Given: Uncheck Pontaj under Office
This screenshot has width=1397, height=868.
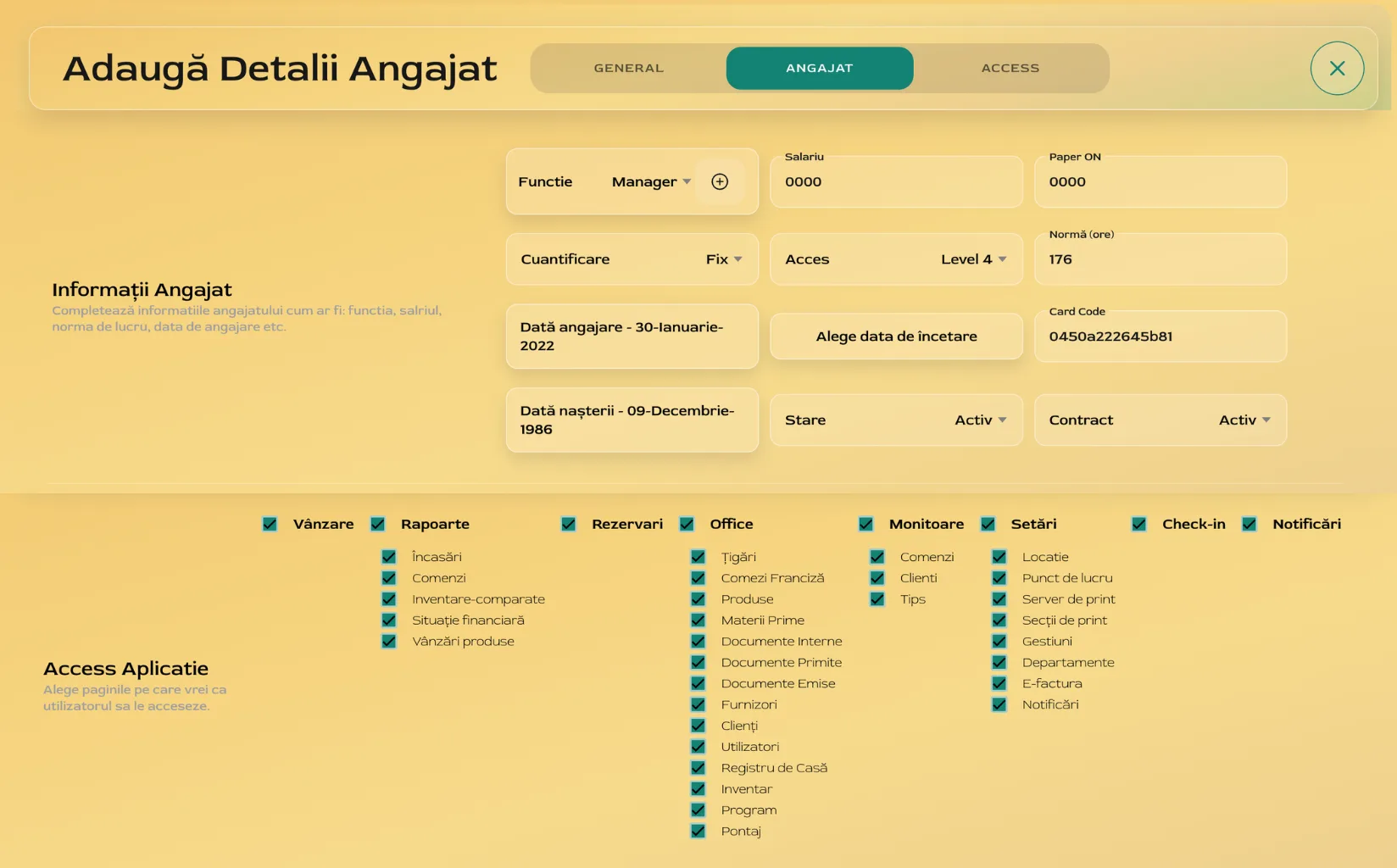Looking at the screenshot, I should tap(698, 831).
